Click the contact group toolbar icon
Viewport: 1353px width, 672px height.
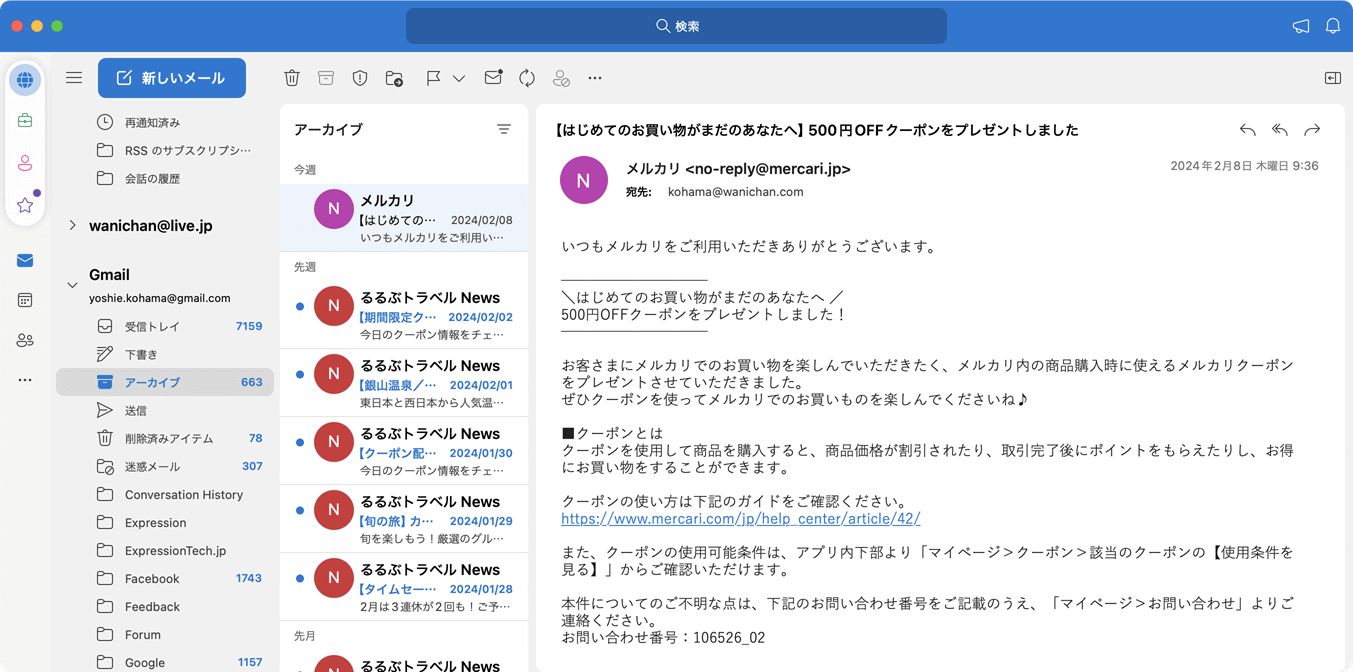coord(561,78)
